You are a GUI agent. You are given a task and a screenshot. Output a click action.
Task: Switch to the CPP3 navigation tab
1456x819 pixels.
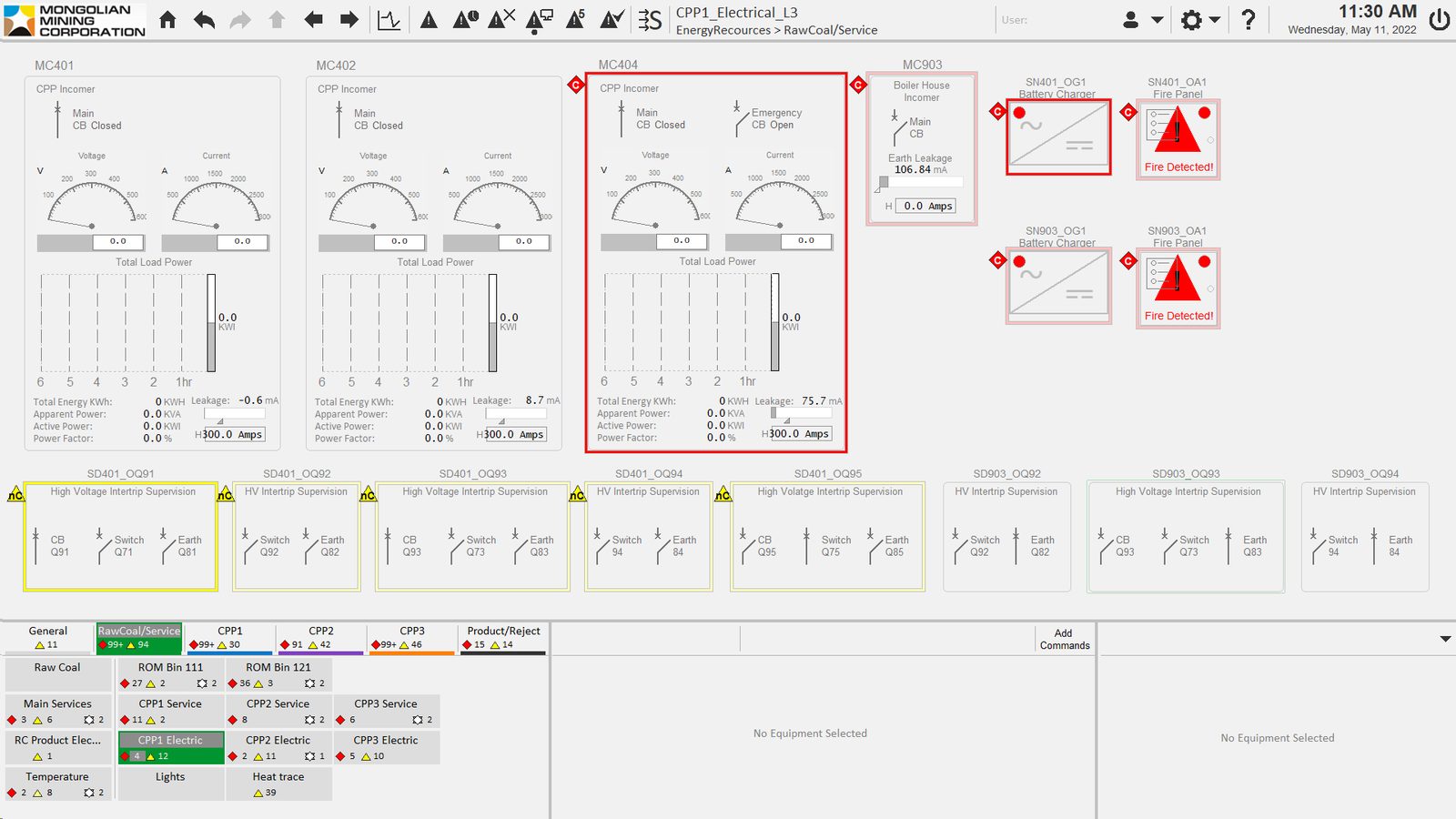412,638
